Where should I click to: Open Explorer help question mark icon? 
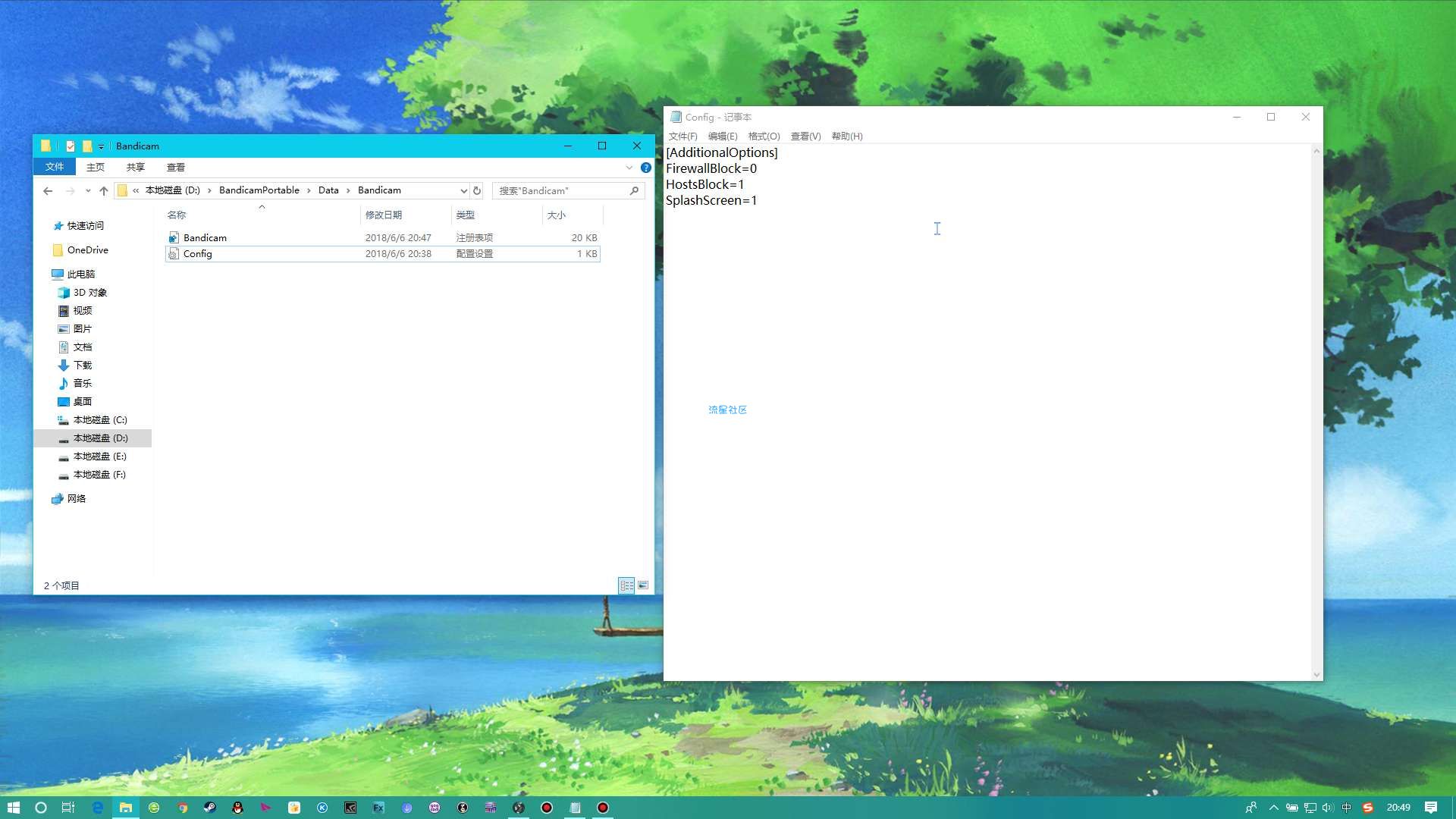[x=646, y=168]
